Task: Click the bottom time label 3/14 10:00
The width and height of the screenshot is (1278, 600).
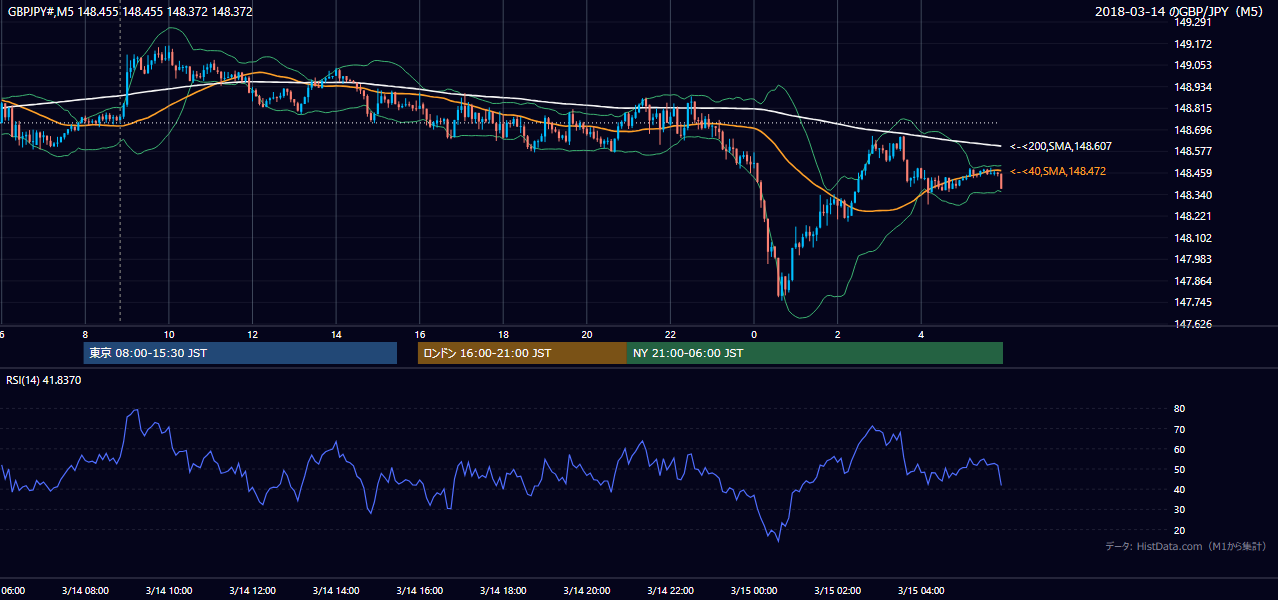Action: coord(169,591)
